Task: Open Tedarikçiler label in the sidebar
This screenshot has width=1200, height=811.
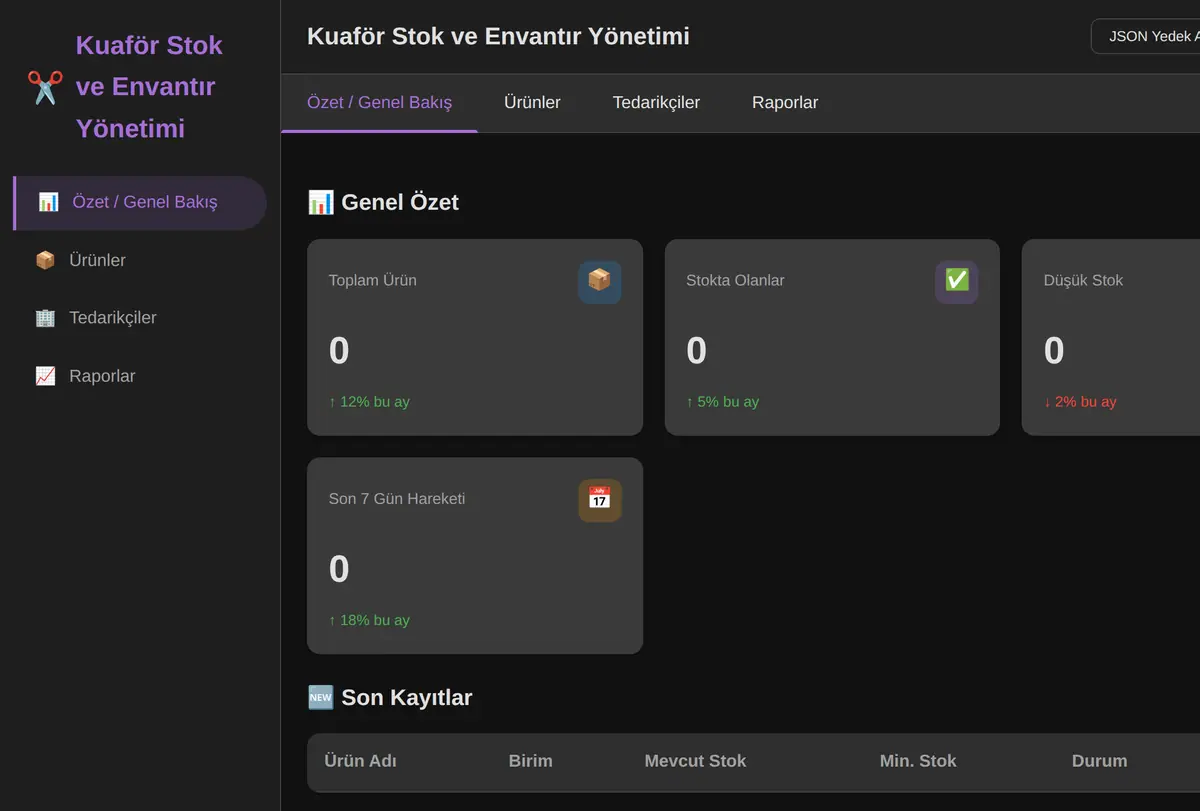Action: [113, 318]
